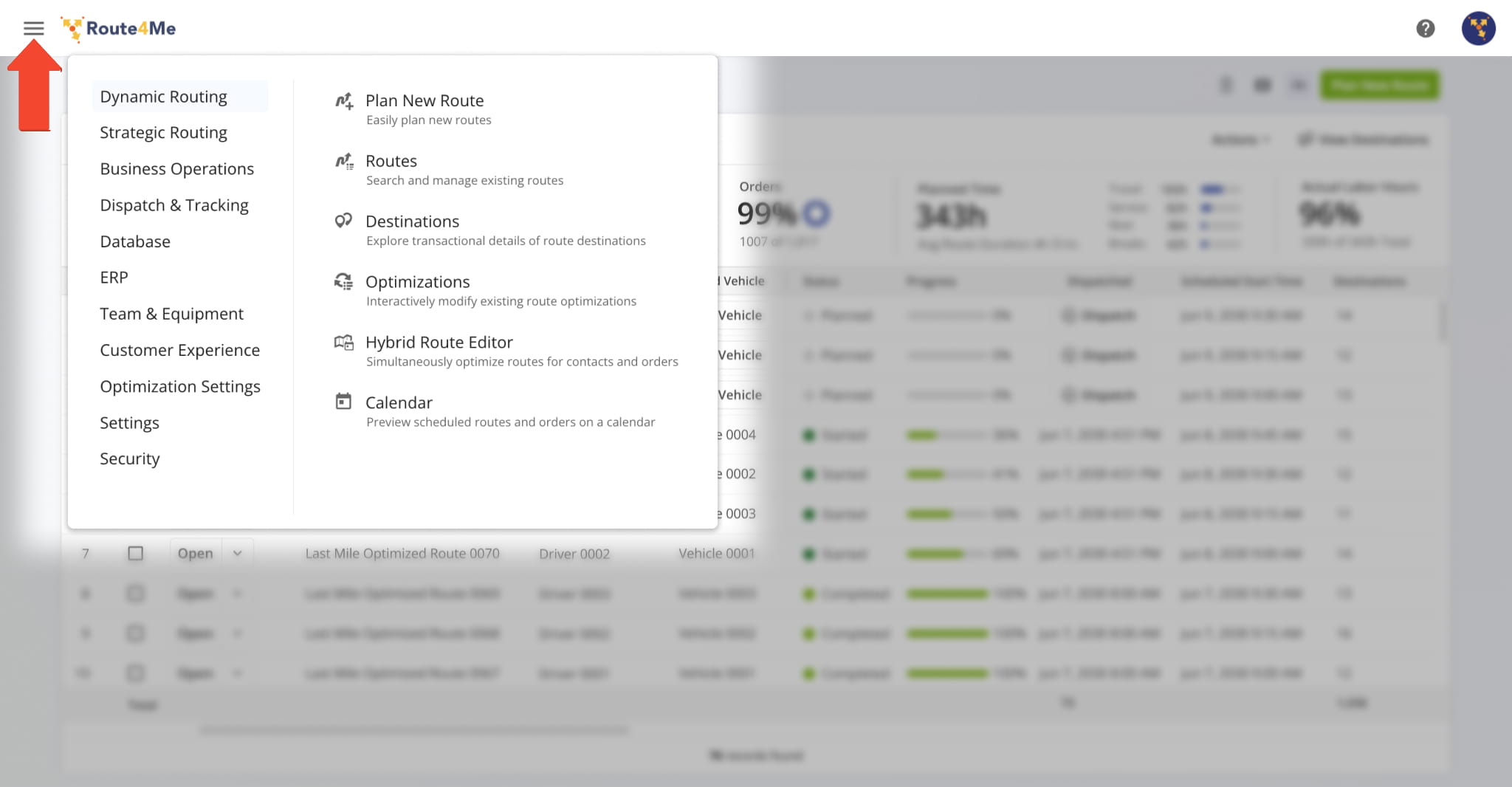The width and height of the screenshot is (1512, 787).
Task: Click the Routes menu icon
Action: click(x=344, y=162)
